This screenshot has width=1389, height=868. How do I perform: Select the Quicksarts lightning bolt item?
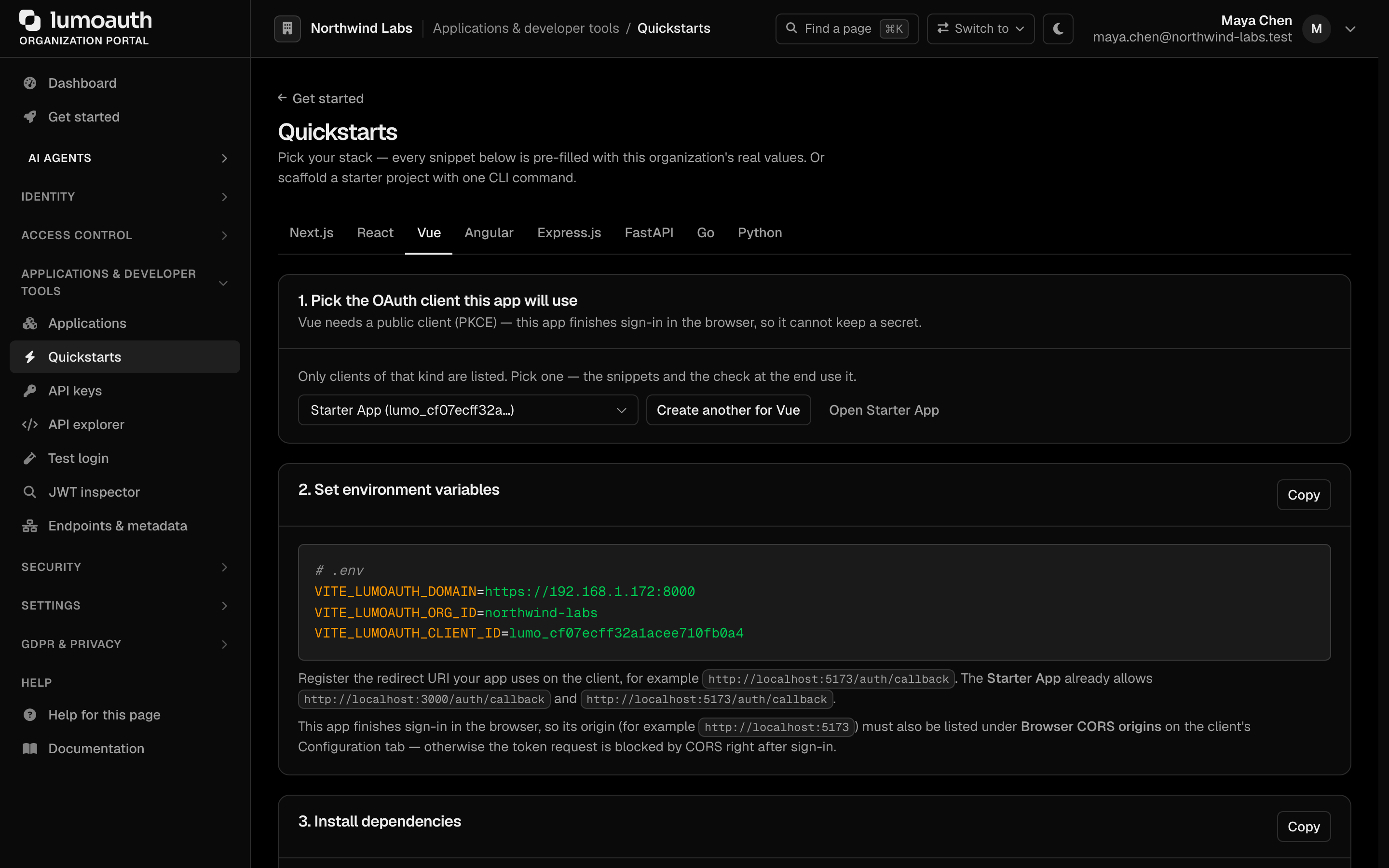tap(124, 357)
